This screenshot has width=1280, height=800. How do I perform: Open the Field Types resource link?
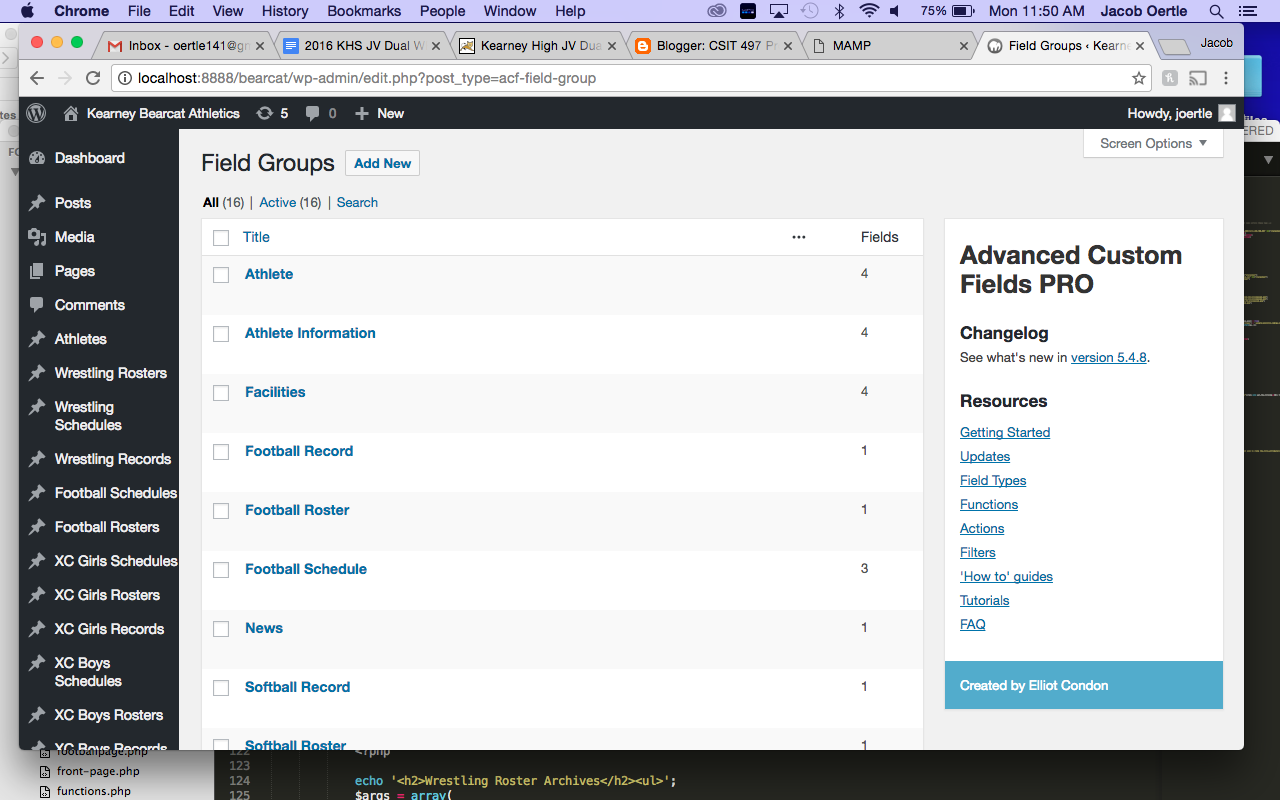(x=993, y=480)
